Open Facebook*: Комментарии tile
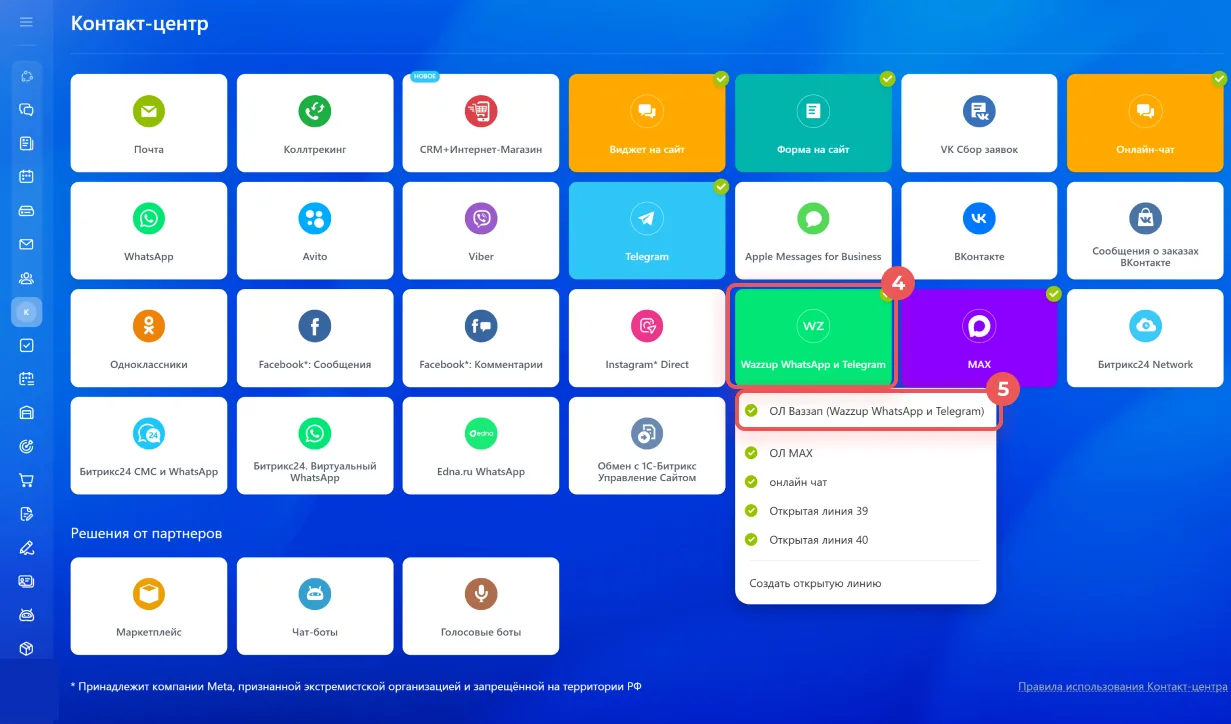Image resolution: width=1231 pixels, height=724 pixels. click(x=481, y=338)
